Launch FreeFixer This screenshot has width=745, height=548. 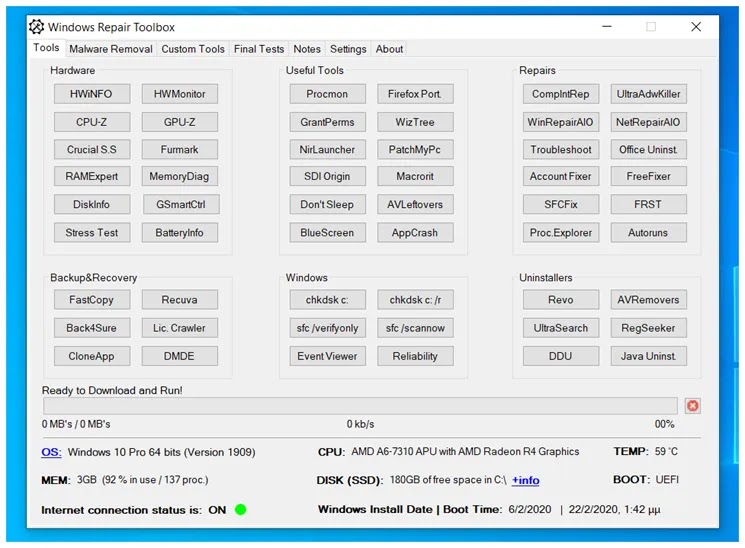coord(649,176)
